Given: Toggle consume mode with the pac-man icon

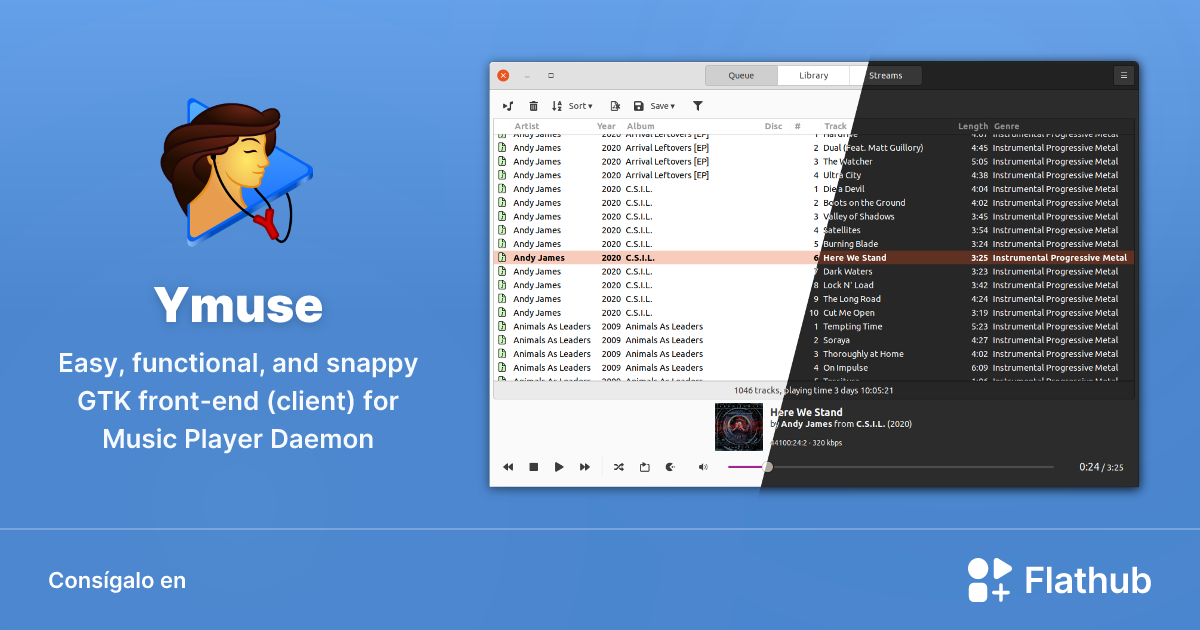Looking at the screenshot, I should click(x=670, y=466).
